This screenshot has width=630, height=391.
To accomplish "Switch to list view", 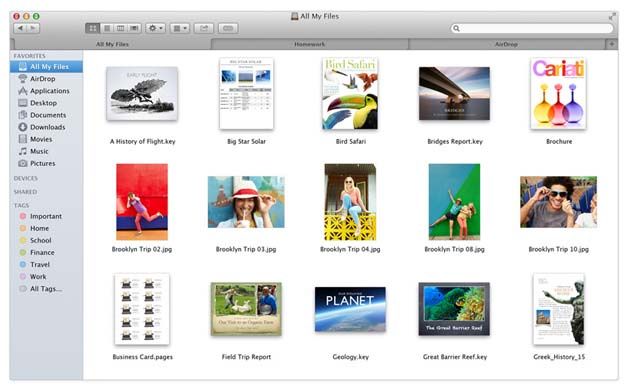I will (x=107, y=28).
